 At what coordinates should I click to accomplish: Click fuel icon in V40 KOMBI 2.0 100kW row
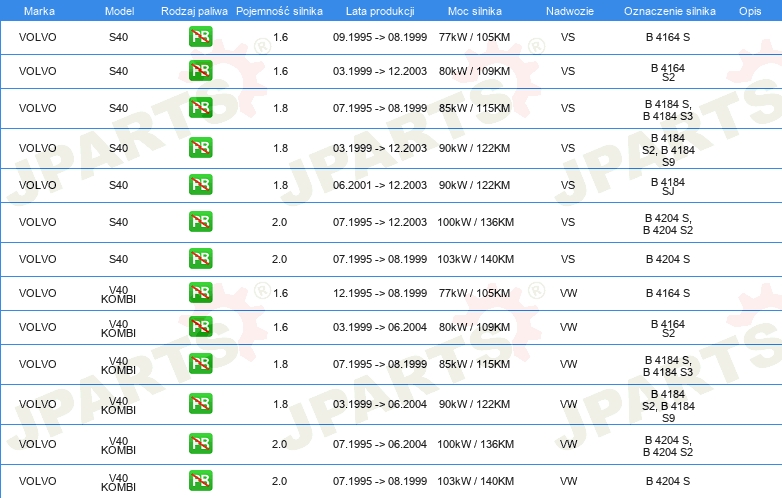[200, 444]
